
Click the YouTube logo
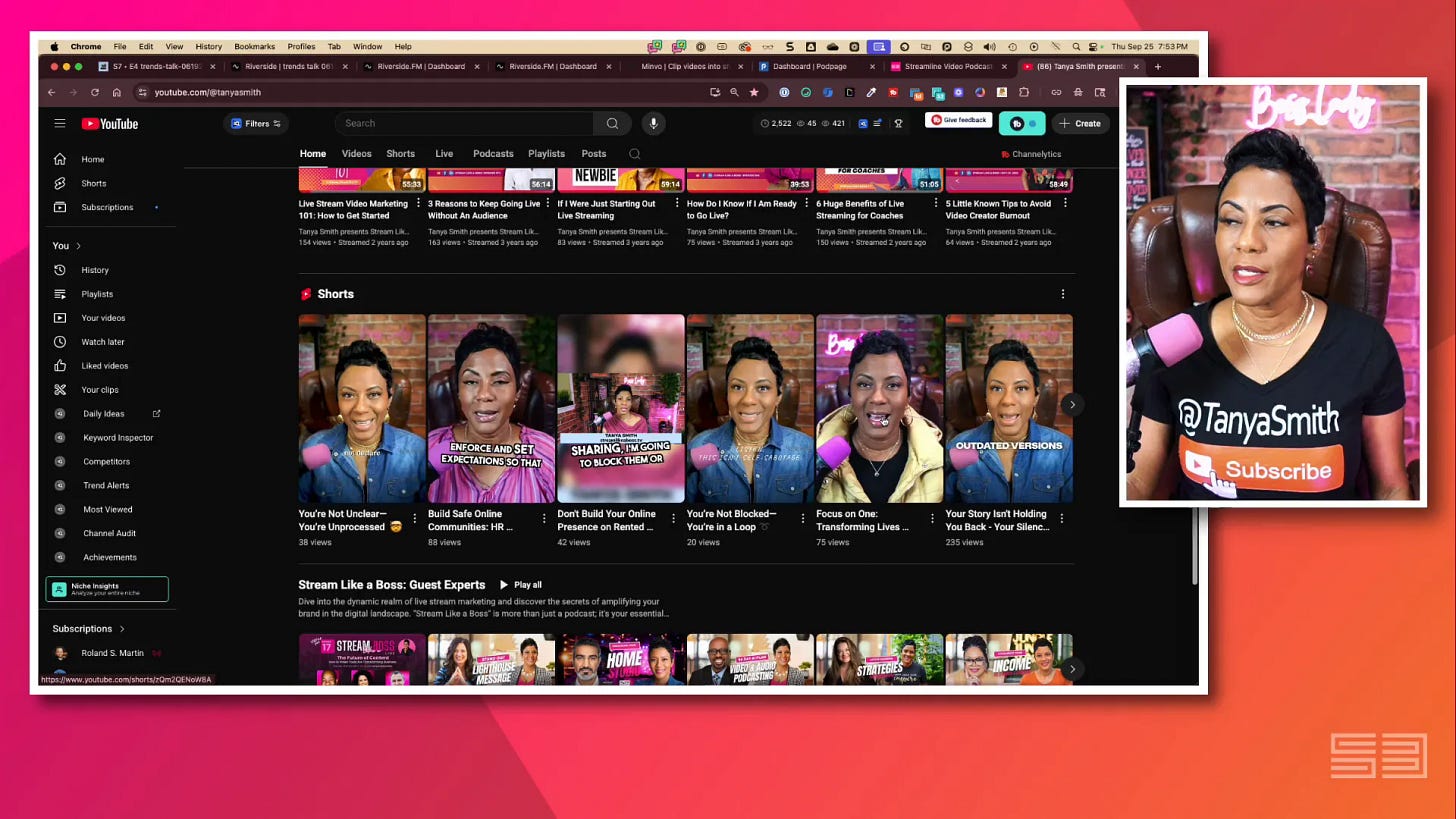point(110,124)
